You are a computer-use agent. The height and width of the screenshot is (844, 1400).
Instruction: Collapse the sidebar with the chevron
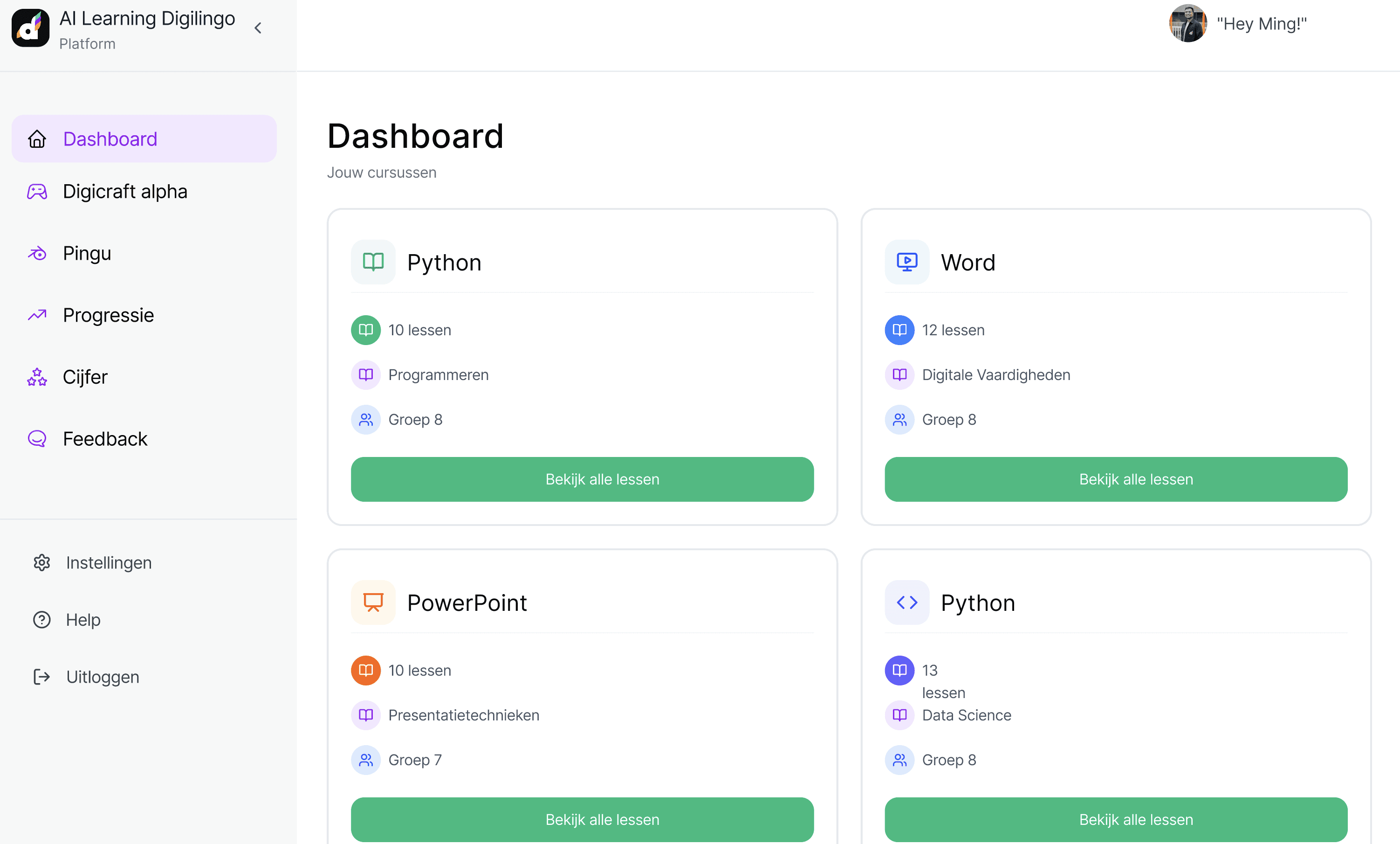click(257, 28)
